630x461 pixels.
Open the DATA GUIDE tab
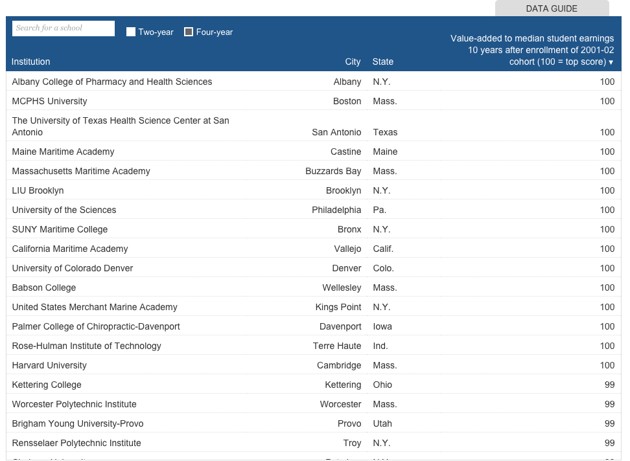(551, 8)
